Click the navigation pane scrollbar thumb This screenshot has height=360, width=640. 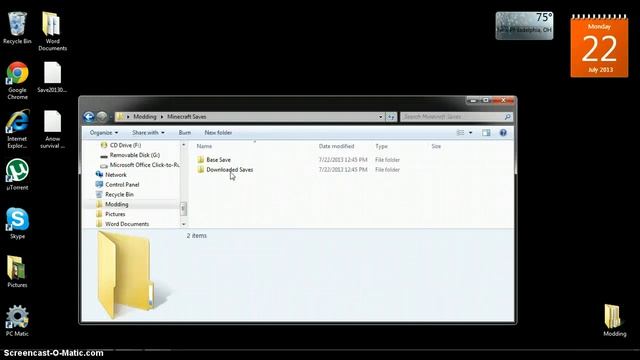click(183, 208)
